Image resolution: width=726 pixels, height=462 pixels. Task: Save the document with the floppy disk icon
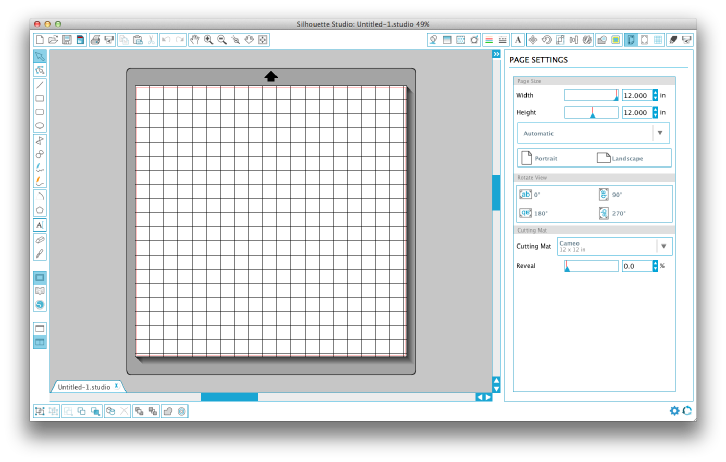click(x=67, y=40)
